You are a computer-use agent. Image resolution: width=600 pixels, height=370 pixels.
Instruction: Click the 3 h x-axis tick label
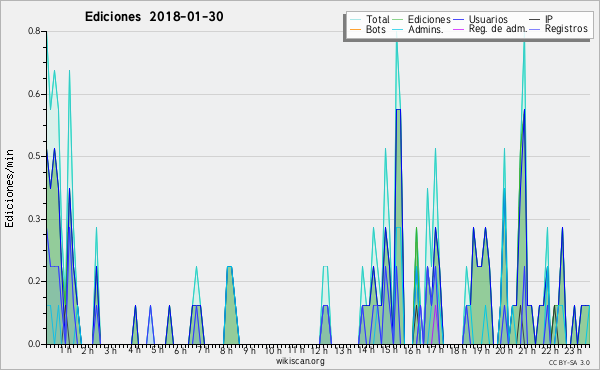click(x=111, y=350)
